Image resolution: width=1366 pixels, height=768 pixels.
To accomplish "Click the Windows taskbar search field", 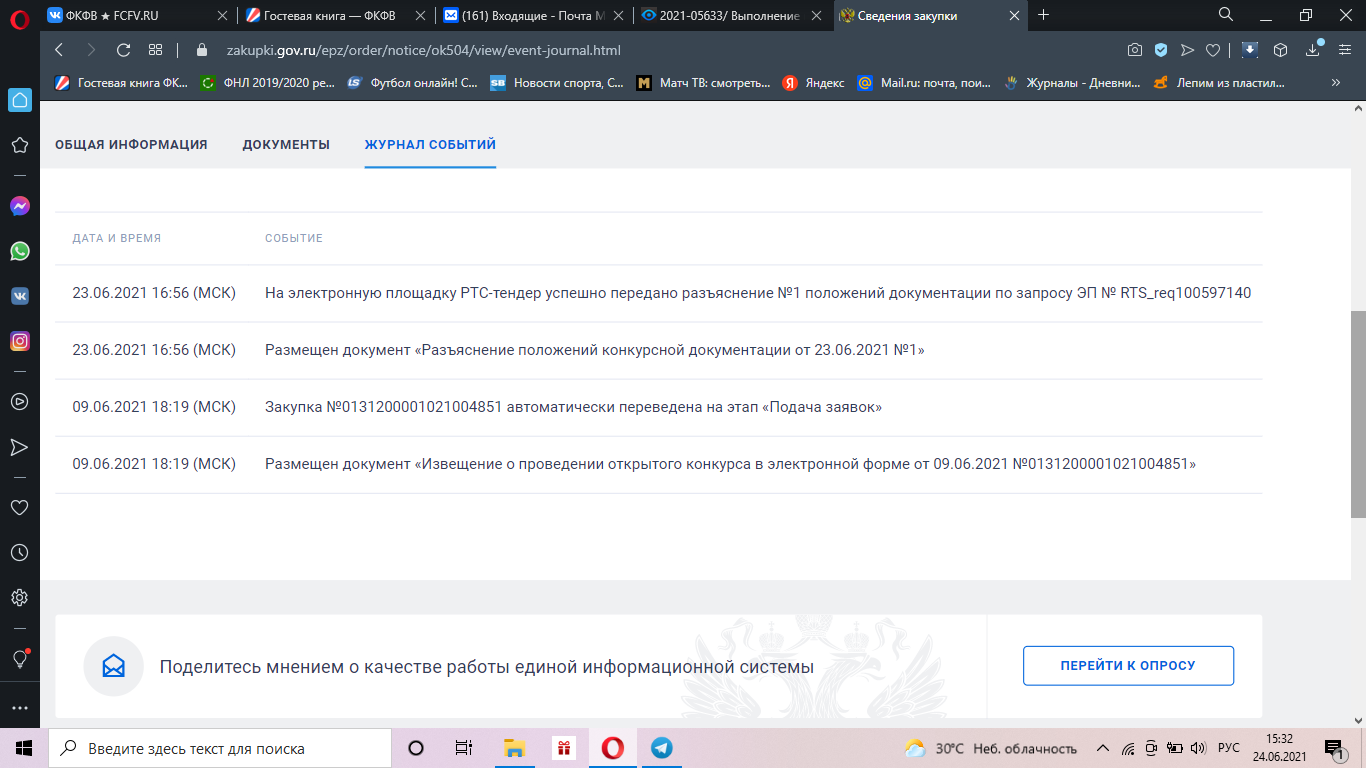I will coord(220,748).
